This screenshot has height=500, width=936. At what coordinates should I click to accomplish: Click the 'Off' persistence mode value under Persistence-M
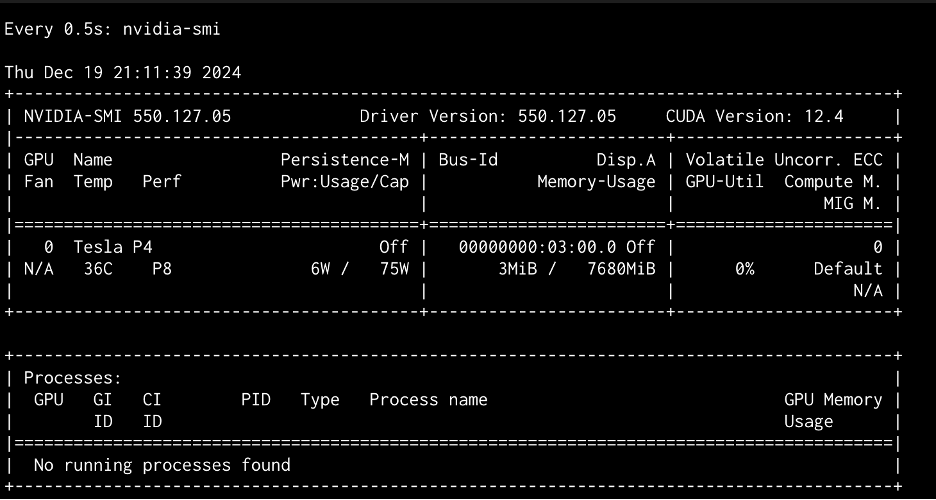[x=395, y=247]
